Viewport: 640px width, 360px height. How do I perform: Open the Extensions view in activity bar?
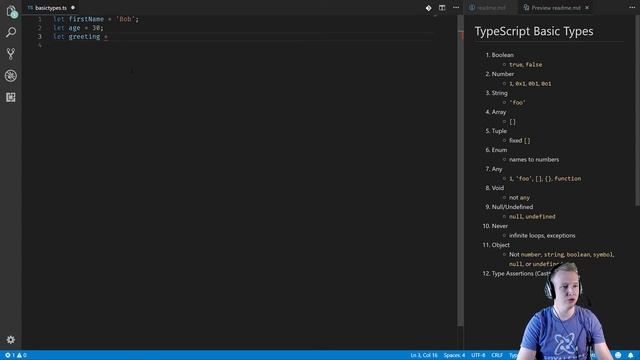11,97
